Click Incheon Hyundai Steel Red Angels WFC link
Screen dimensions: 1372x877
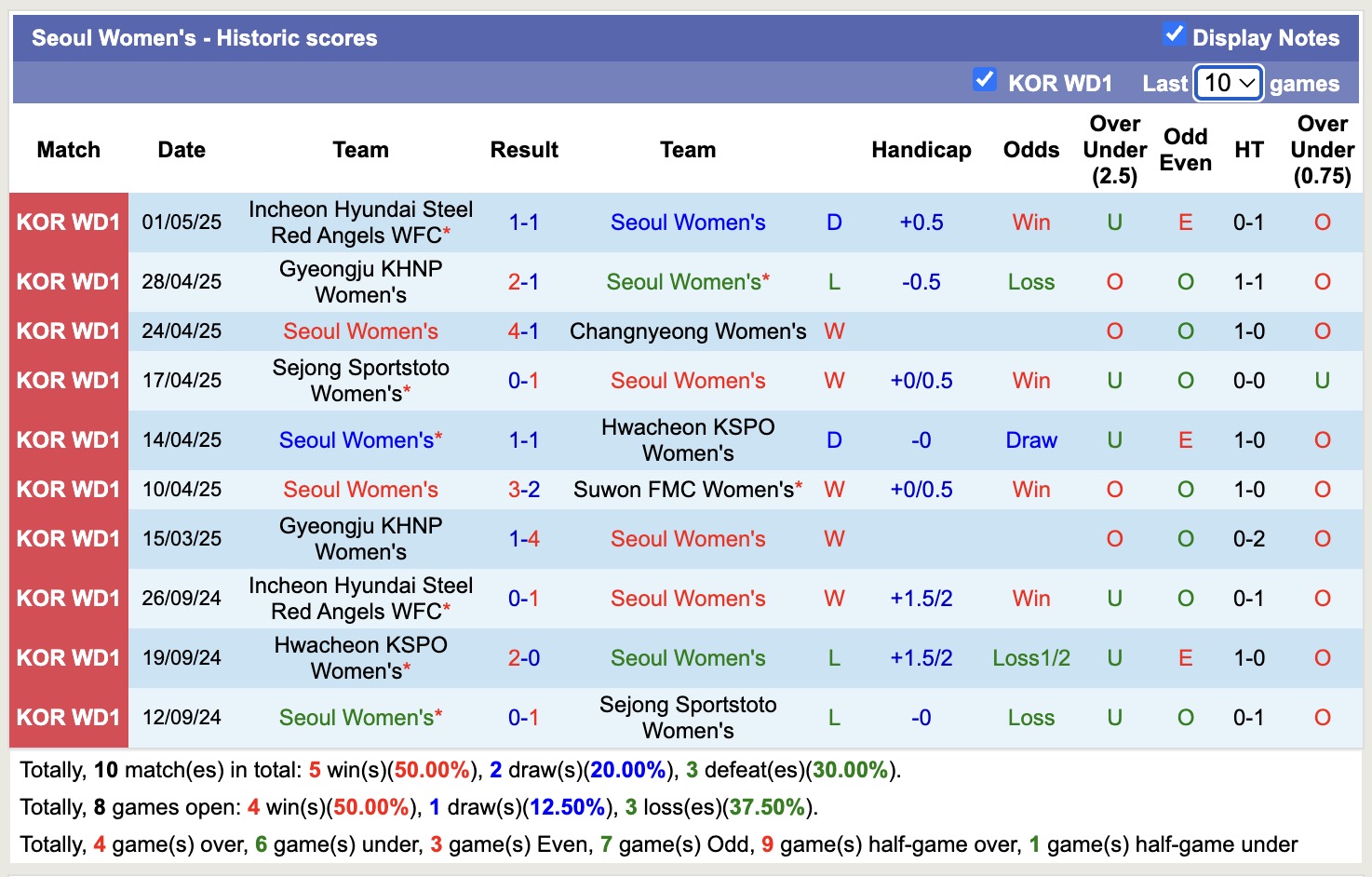coord(360,222)
